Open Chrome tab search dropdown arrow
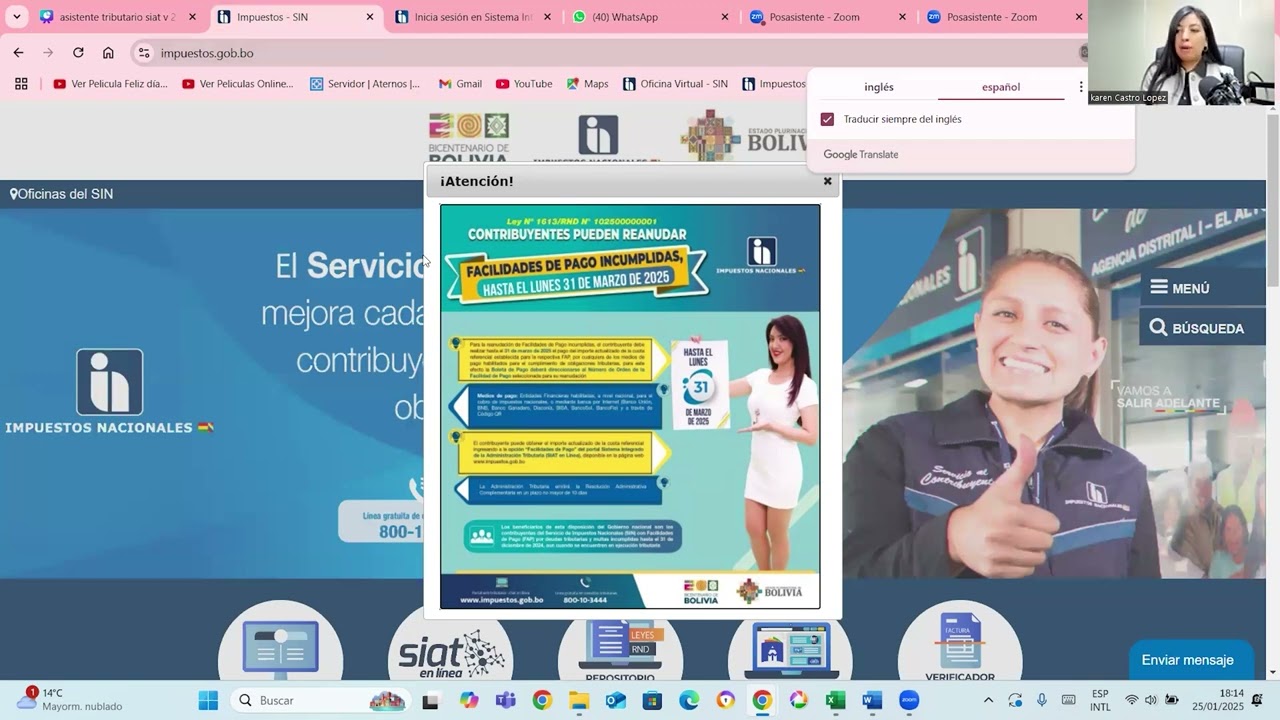Viewport: 1280px width, 720px height. [18, 17]
